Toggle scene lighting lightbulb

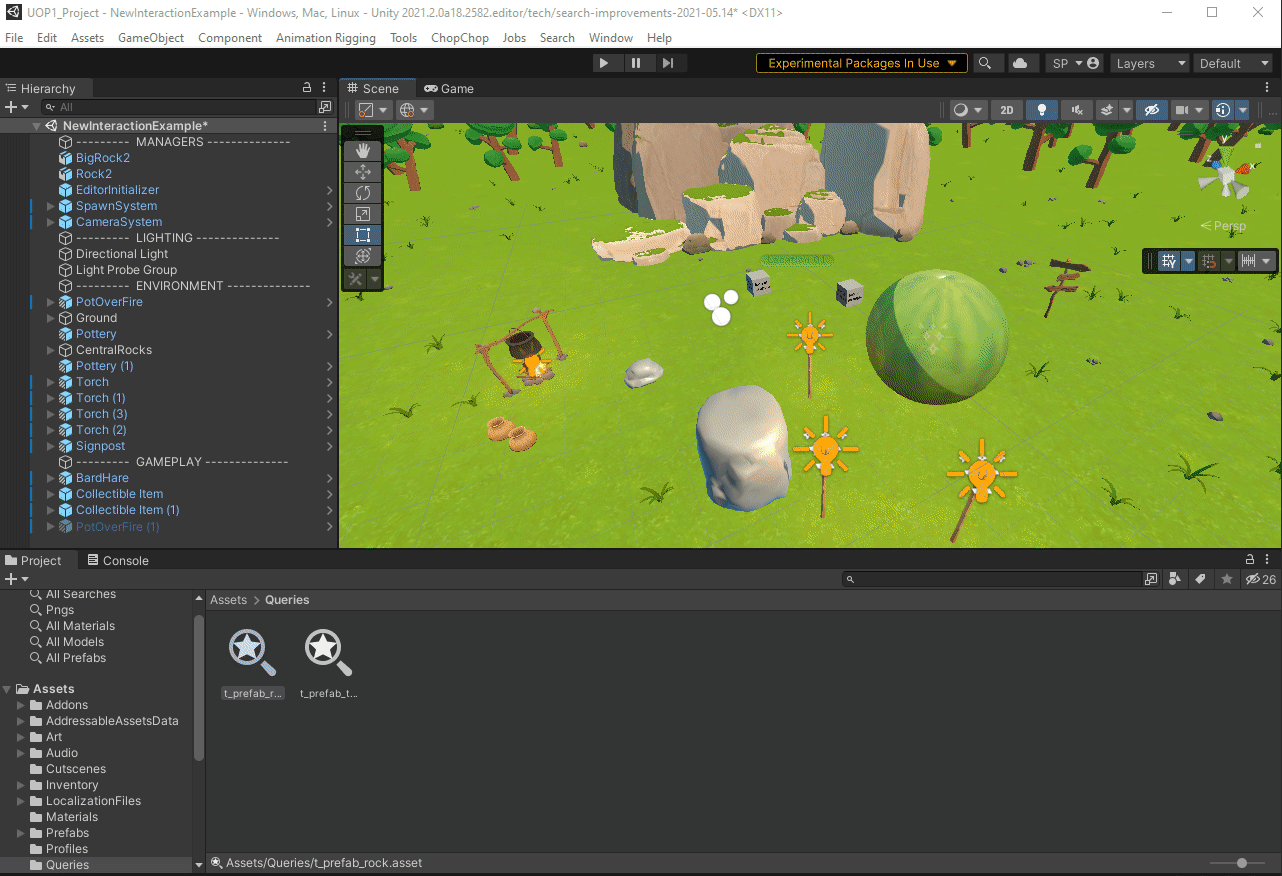pyautogui.click(x=1041, y=110)
